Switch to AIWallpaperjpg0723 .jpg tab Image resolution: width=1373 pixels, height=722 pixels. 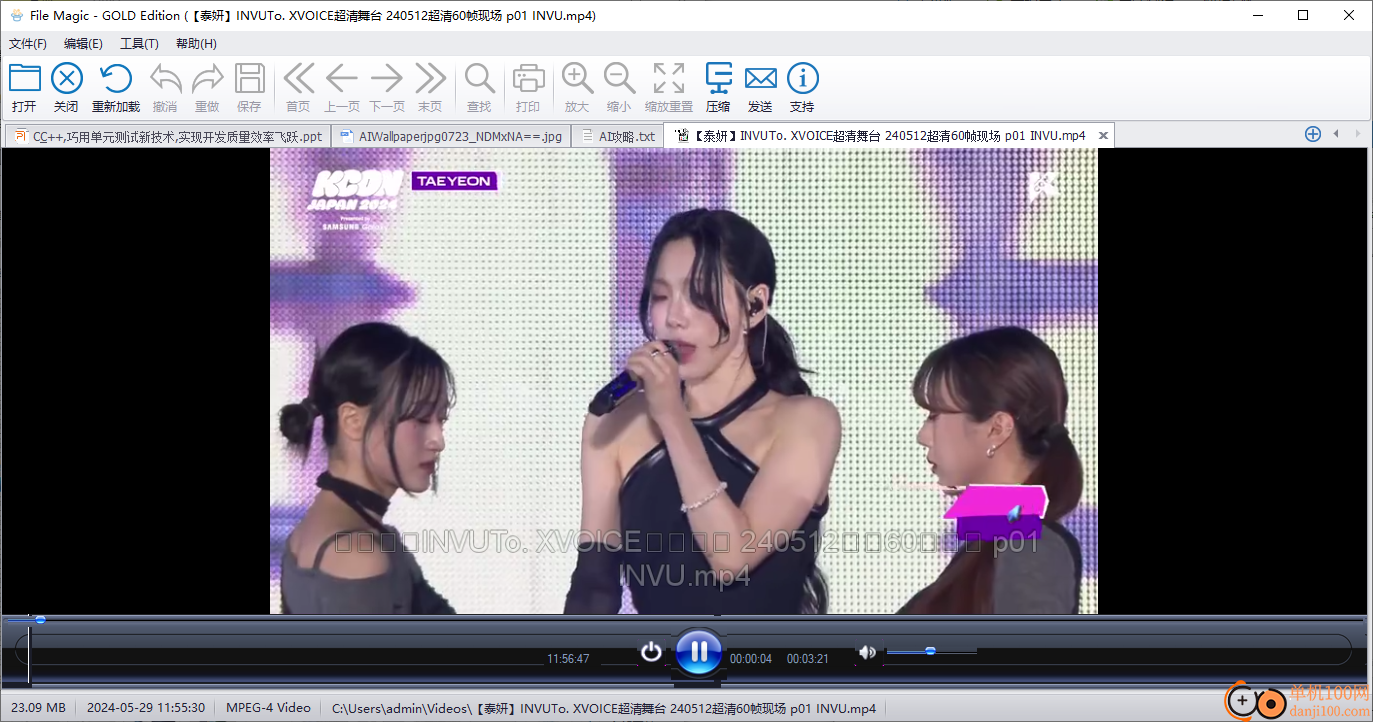(451, 136)
